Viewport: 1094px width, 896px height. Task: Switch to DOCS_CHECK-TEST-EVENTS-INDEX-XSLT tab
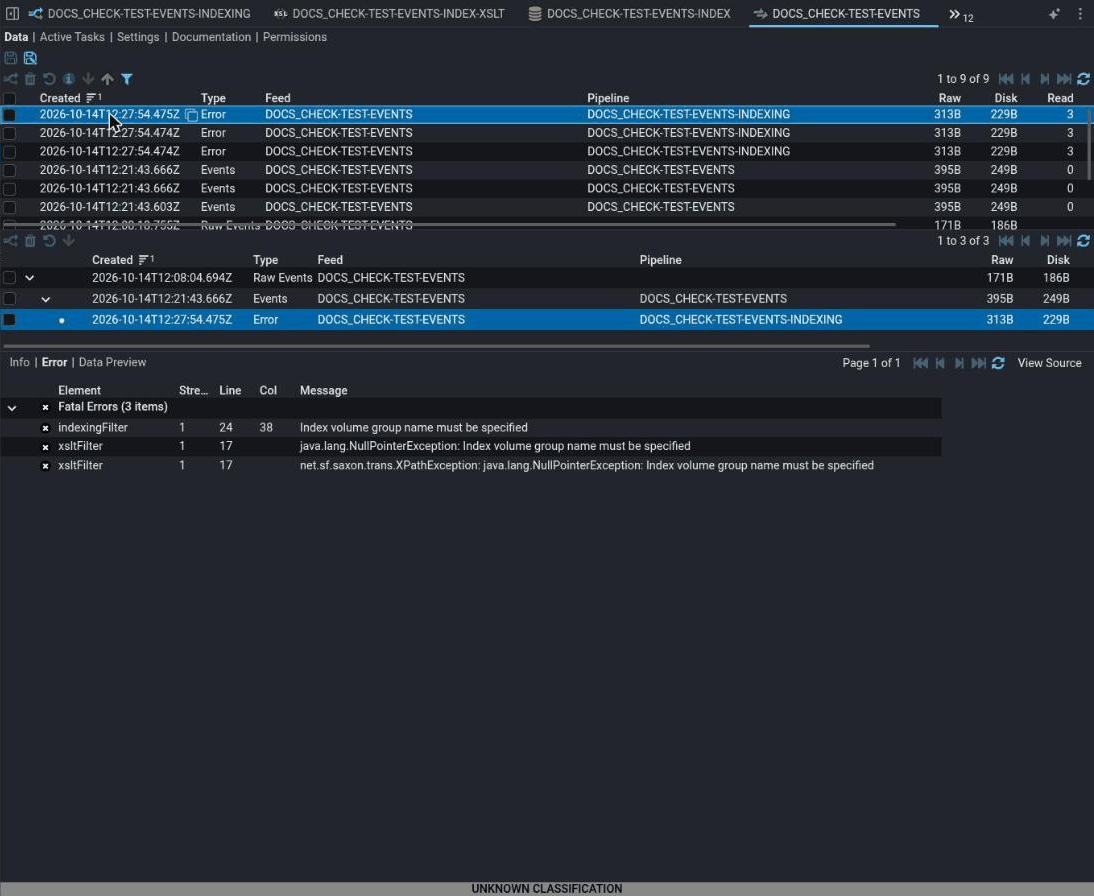[389, 14]
